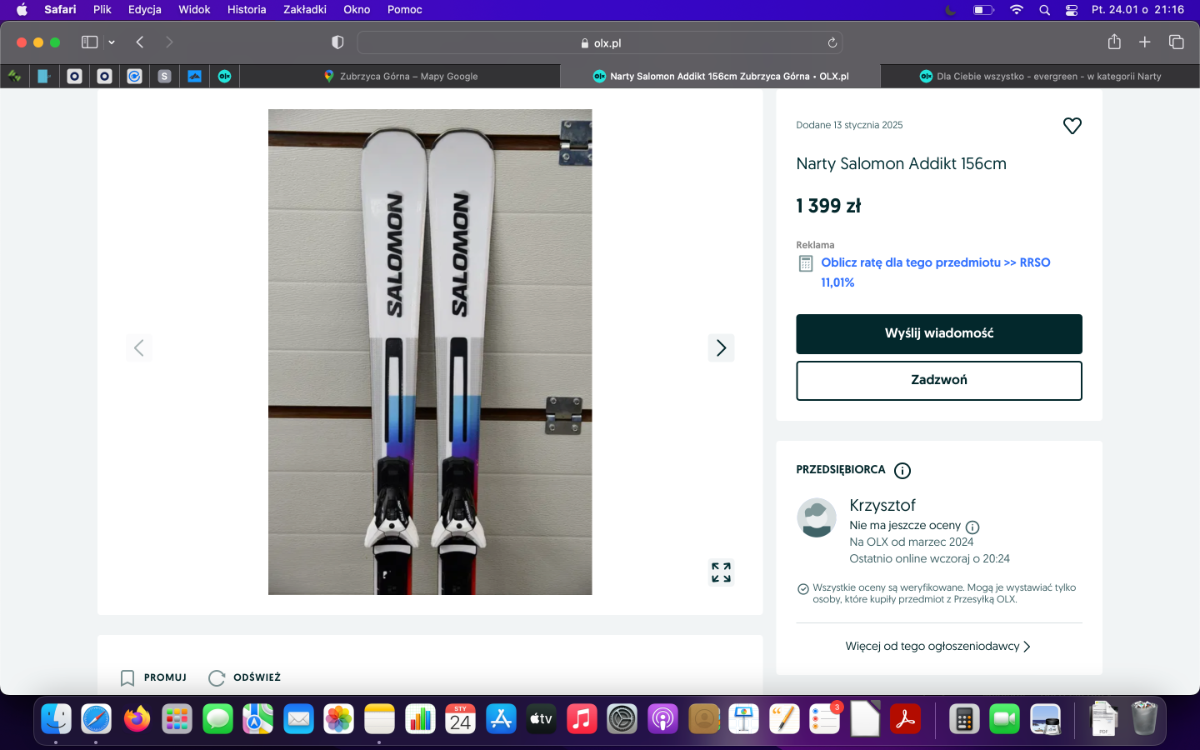
Task: Click info icon beside Nie ma jeszcze oceny
Action: coord(972,527)
